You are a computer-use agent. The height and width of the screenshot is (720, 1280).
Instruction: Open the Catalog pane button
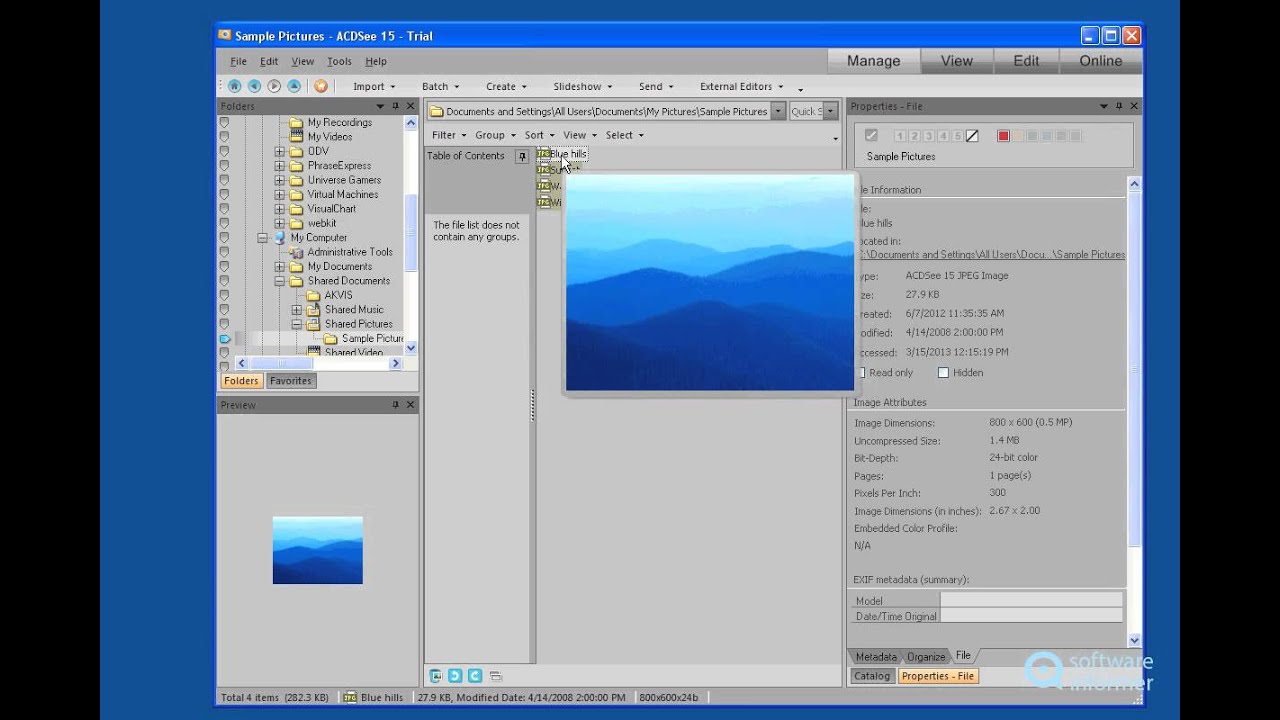872,677
